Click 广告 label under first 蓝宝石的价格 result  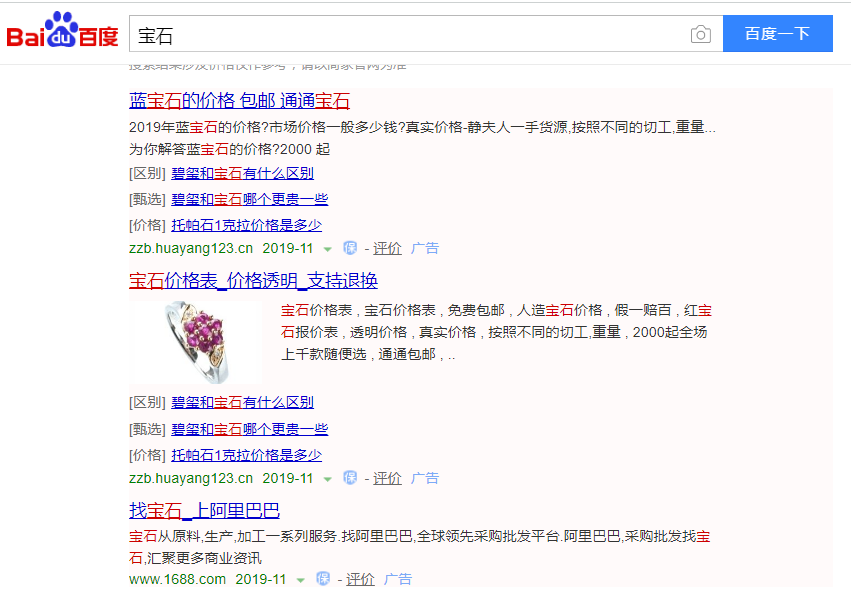point(424,248)
